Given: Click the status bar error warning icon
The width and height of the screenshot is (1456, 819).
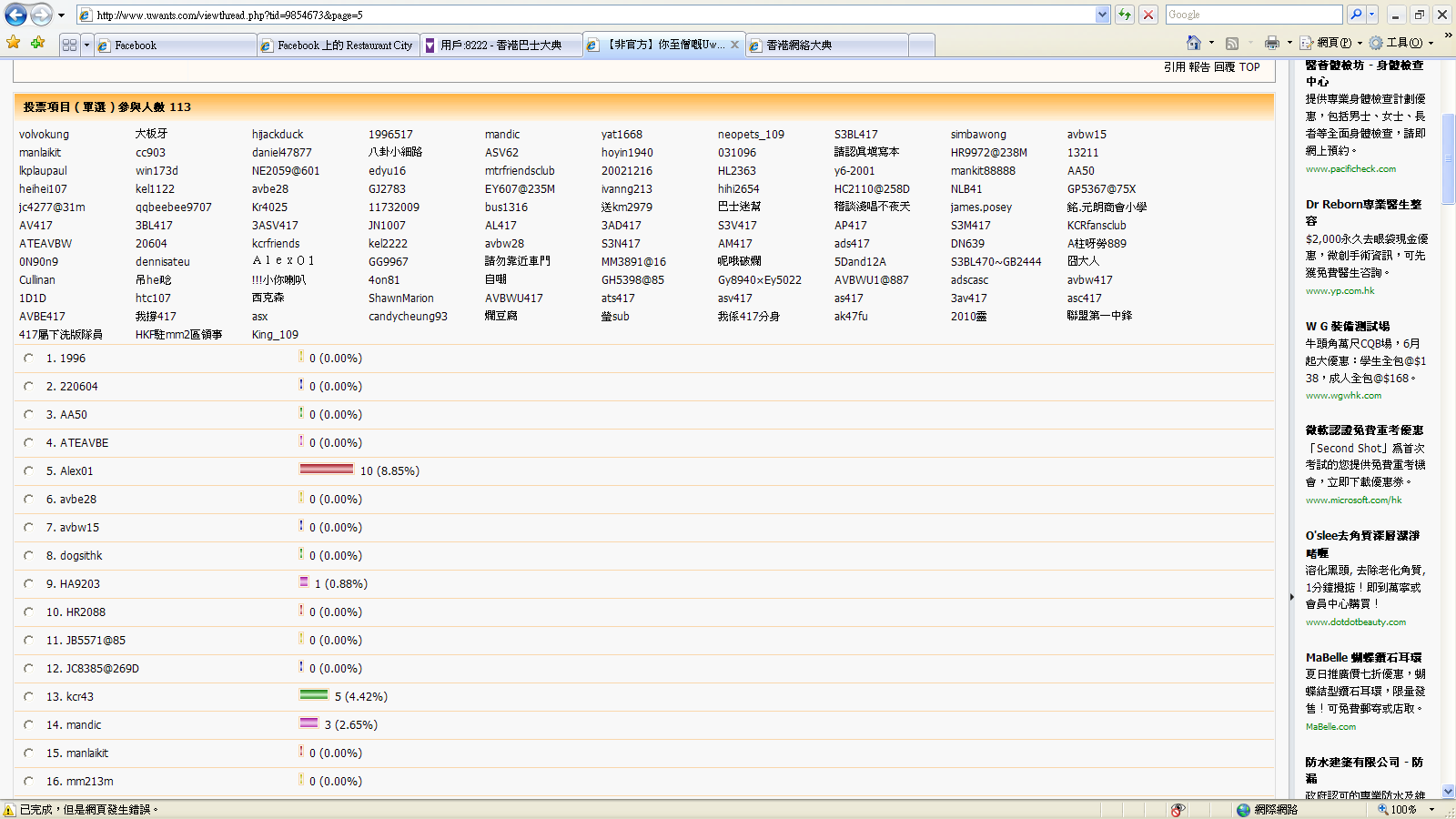Looking at the screenshot, I should 9,809.
